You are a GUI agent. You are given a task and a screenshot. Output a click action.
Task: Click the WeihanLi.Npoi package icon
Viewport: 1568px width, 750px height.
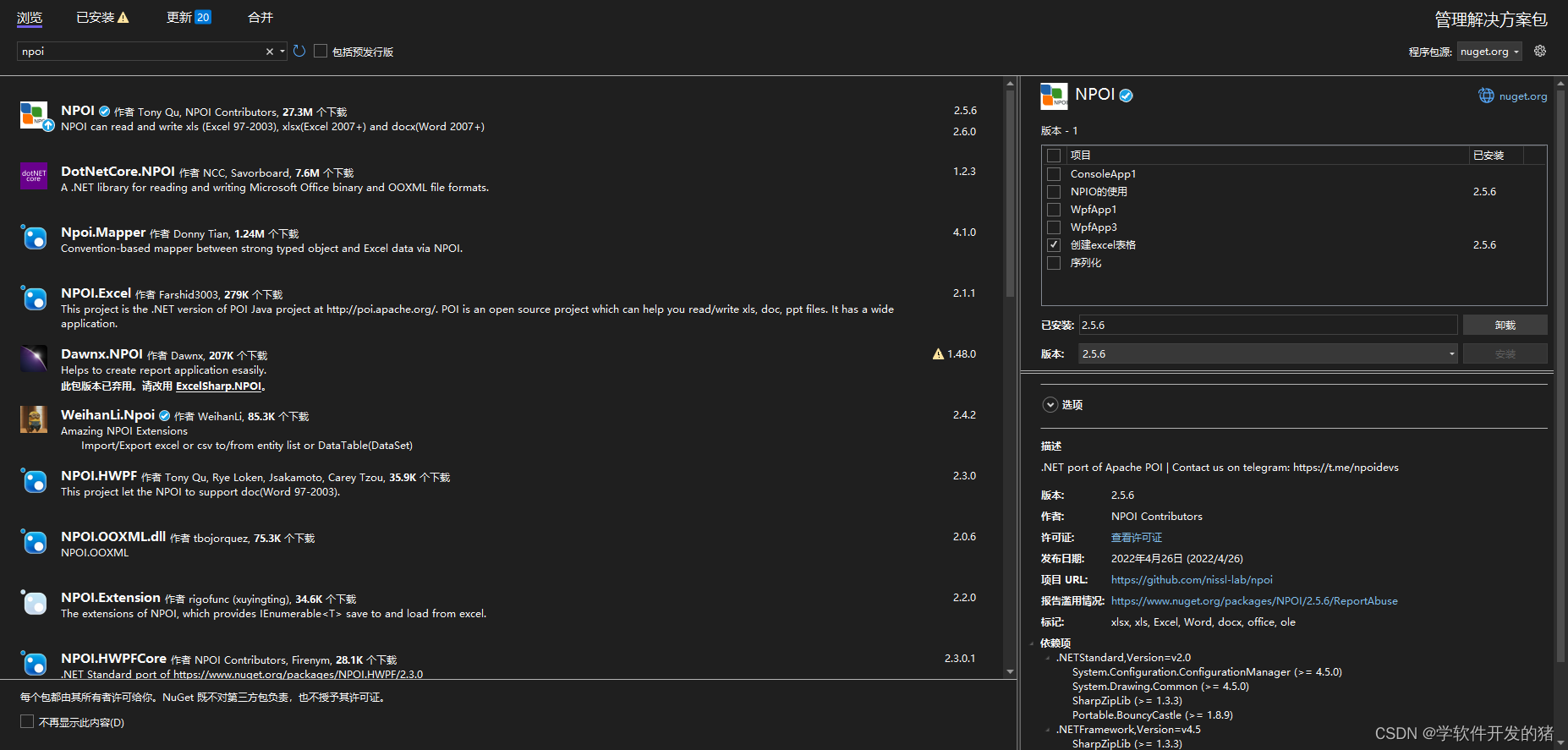34,419
